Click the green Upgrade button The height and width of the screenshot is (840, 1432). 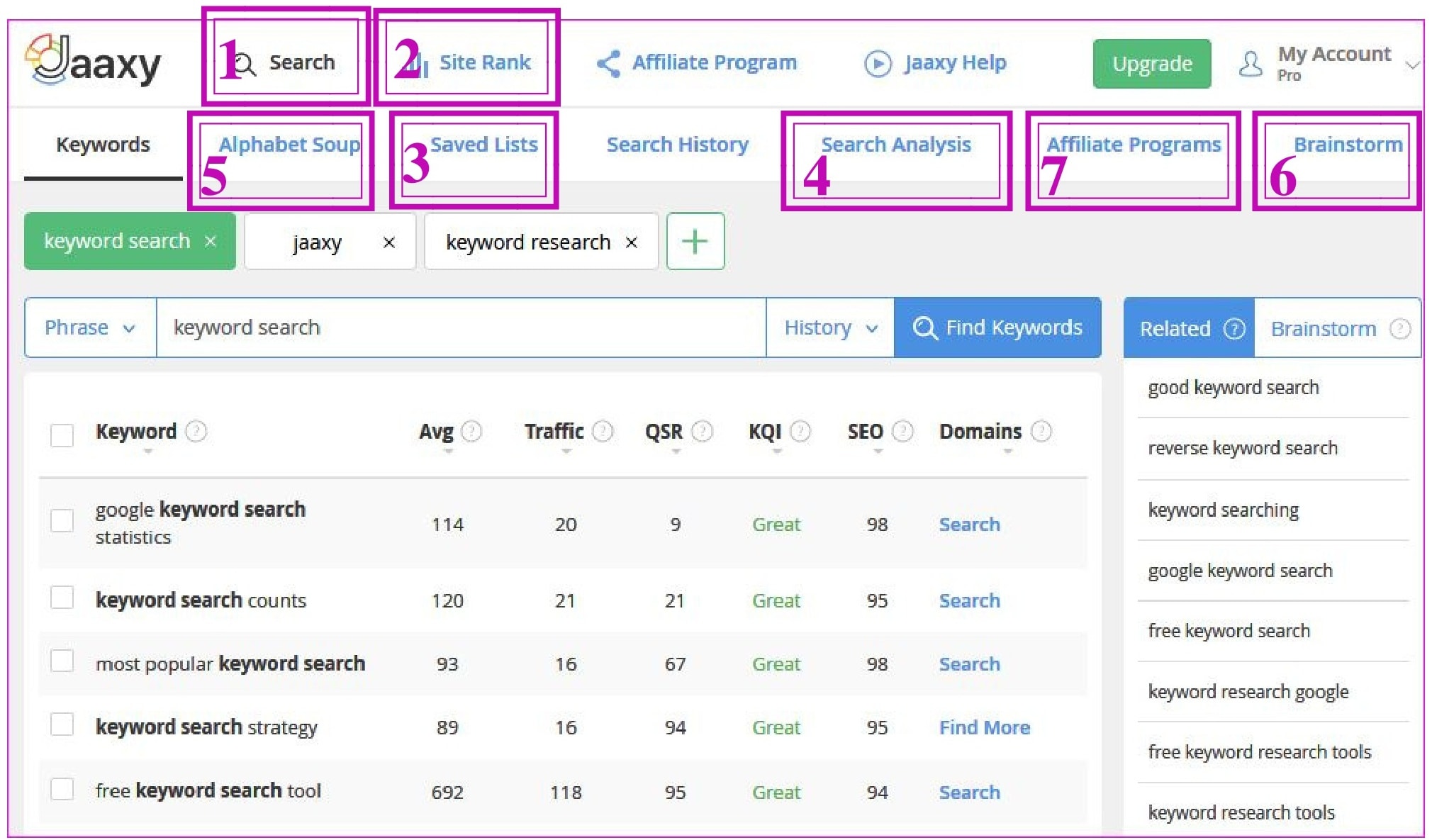click(x=1152, y=64)
